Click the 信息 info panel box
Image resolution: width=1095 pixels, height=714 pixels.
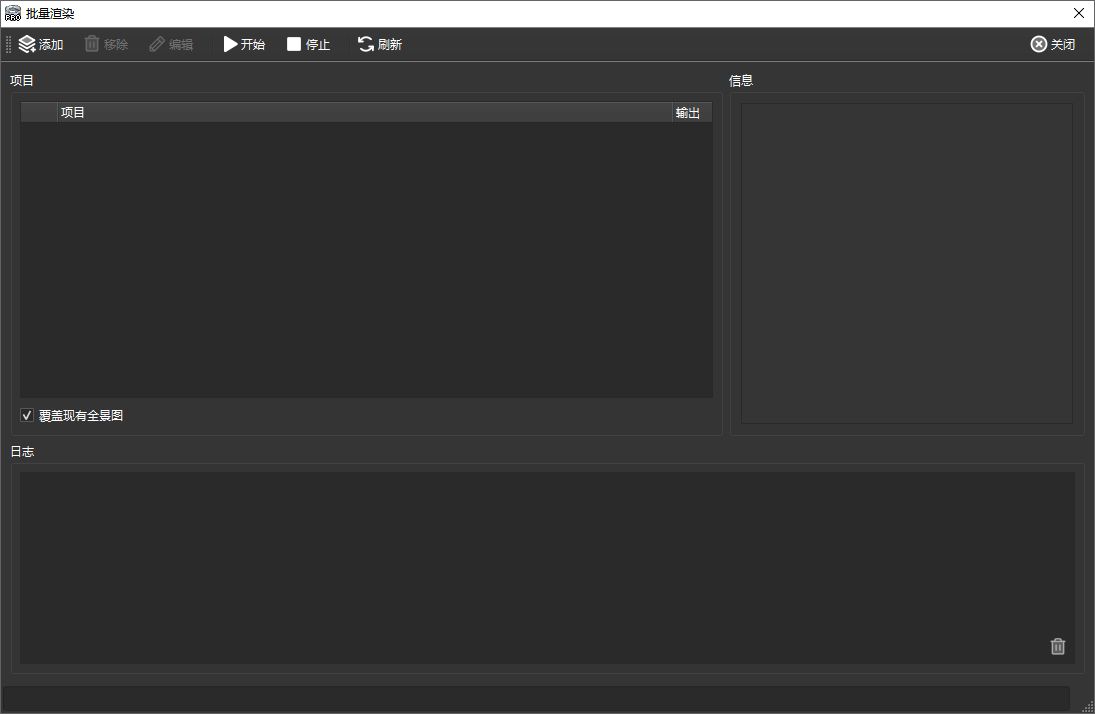point(906,263)
